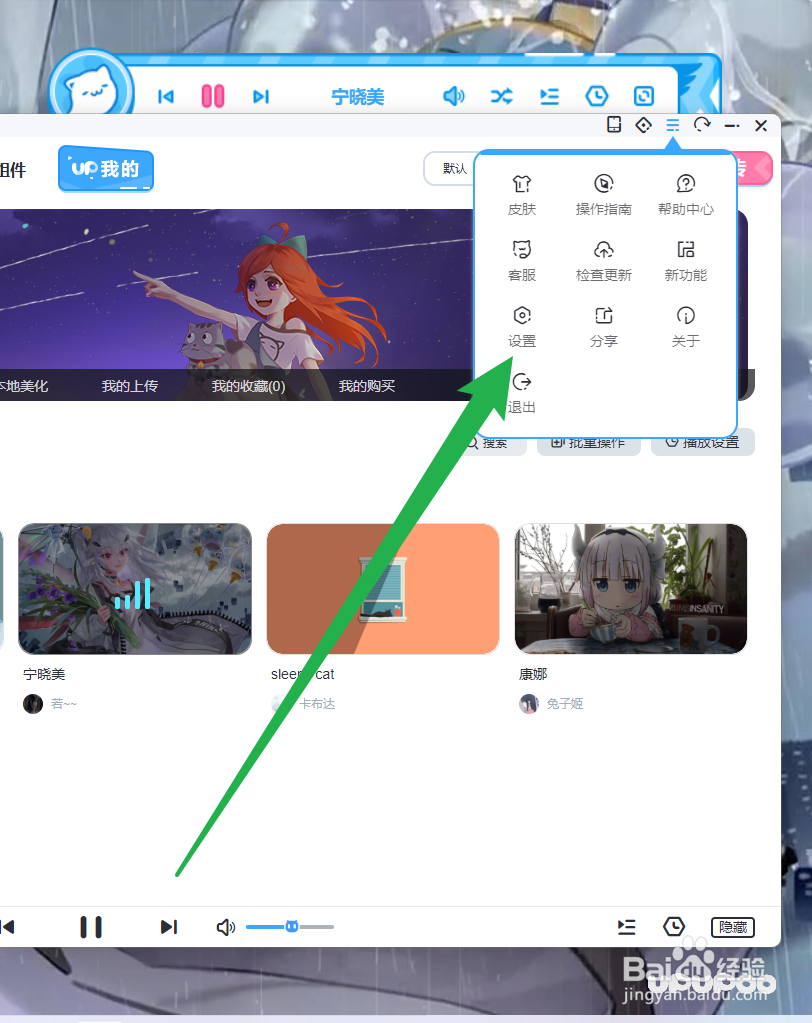This screenshot has height=1023, width=812.
Task: Skip to next wallpaper in bottom bar
Action: point(169,927)
